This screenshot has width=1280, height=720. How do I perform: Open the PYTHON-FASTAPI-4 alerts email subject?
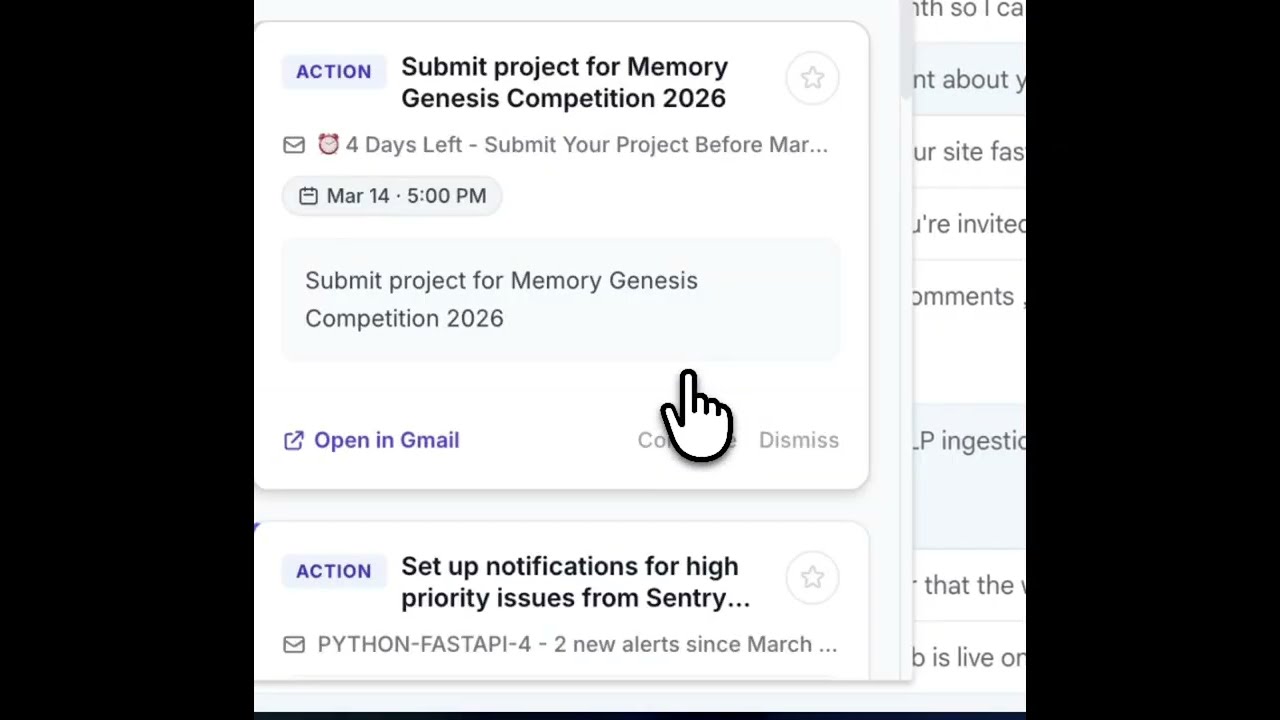click(x=576, y=645)
